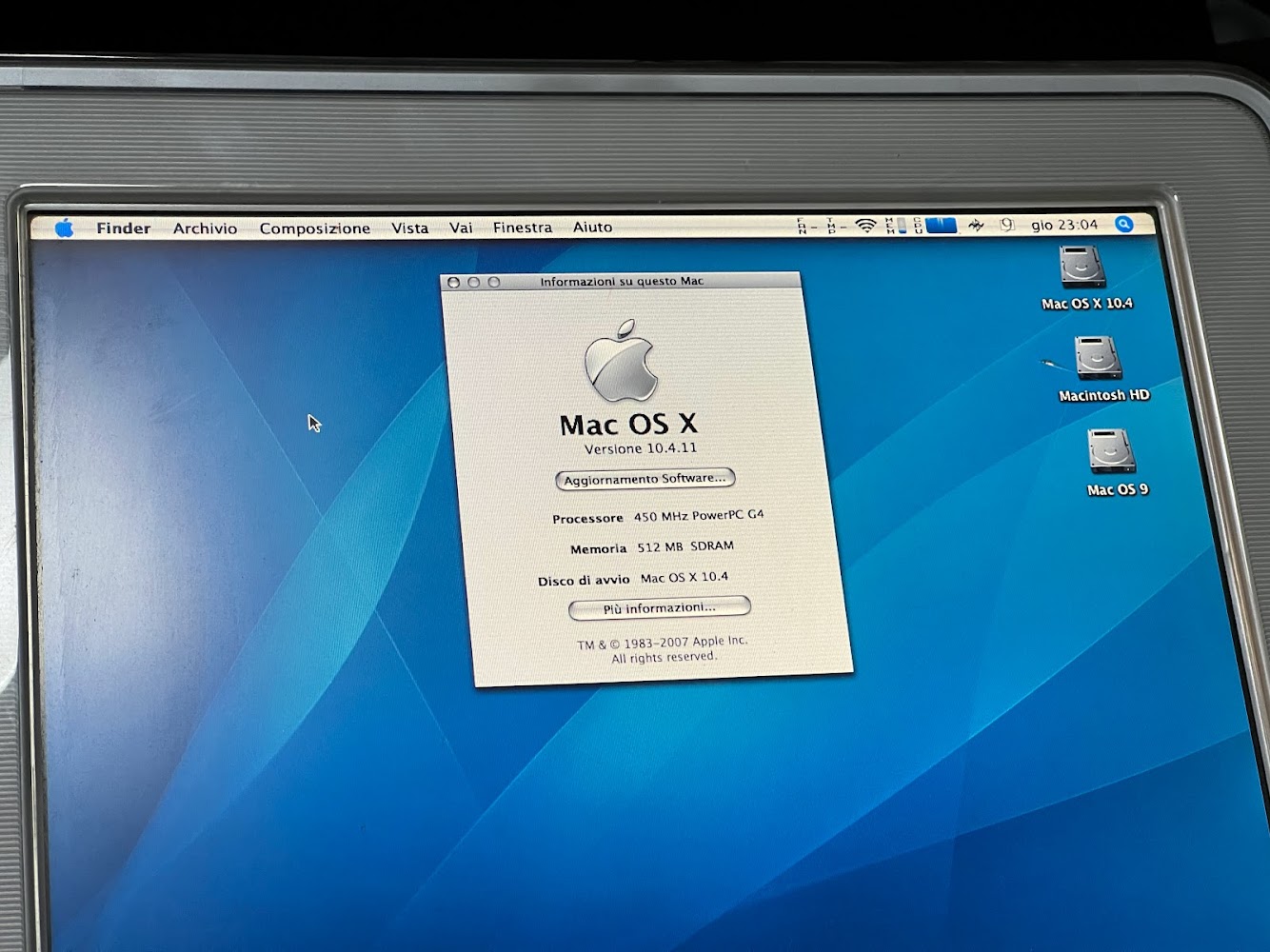1270x952 pixels.
Task: Click the clock showing gio 23:04
Action: (x=1064, y=226)
